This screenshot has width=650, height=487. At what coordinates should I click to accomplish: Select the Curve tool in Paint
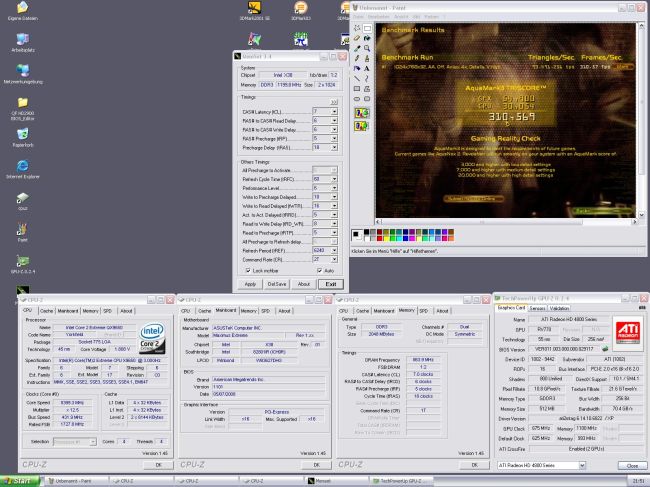pos(367,78)
